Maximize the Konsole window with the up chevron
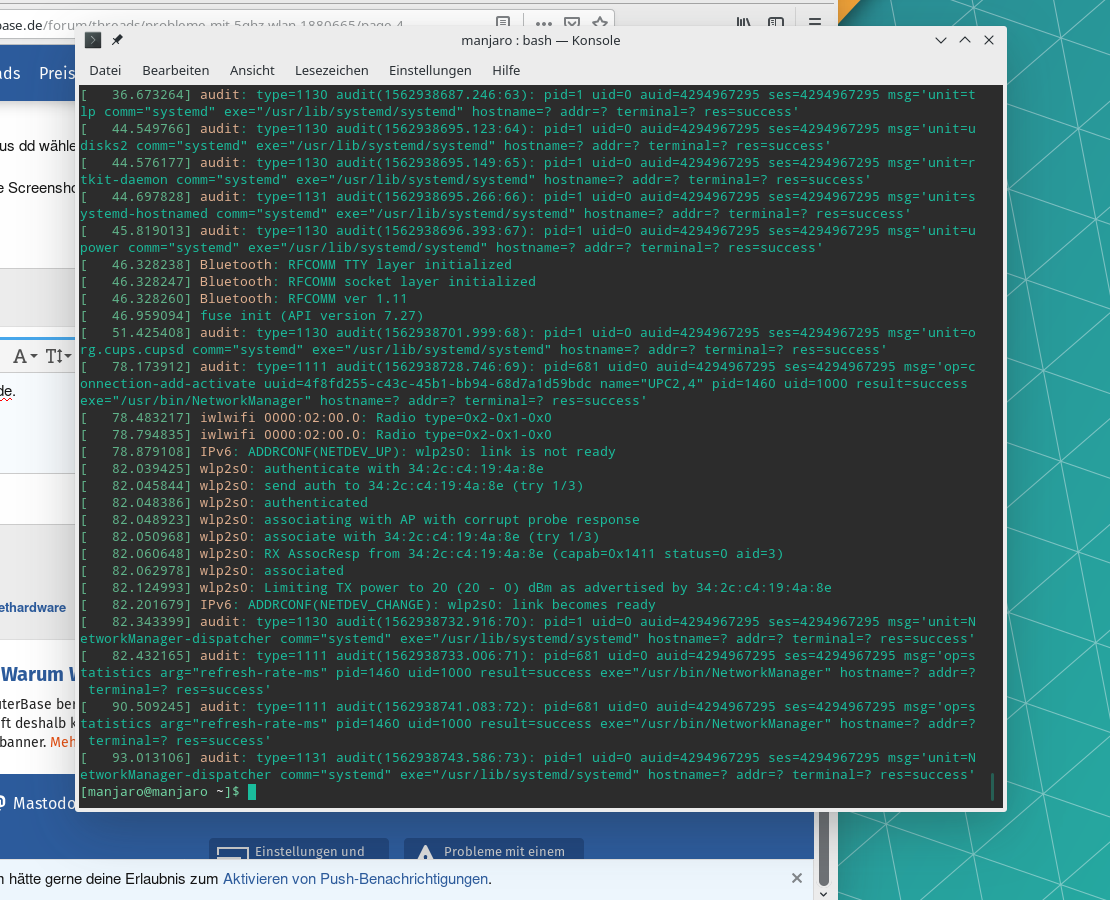This screenshot has width=1110, height=900. [x=965, y=40]
